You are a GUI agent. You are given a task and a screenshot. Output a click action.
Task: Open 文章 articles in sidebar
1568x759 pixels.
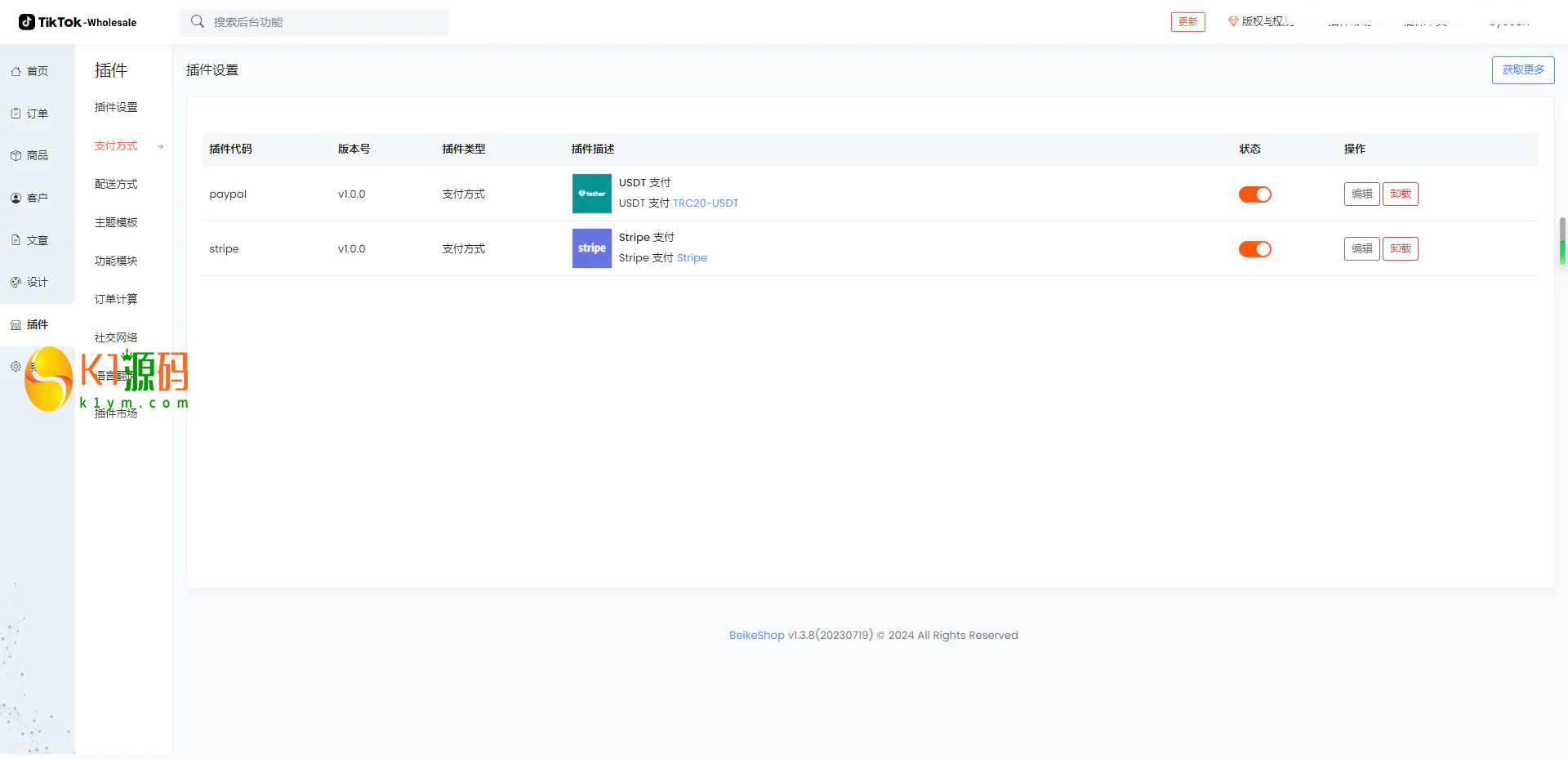coord(30,240)
